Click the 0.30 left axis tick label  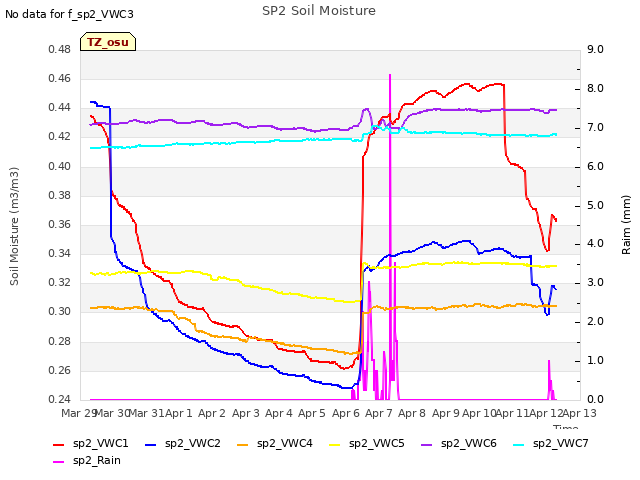coord(60,312)
